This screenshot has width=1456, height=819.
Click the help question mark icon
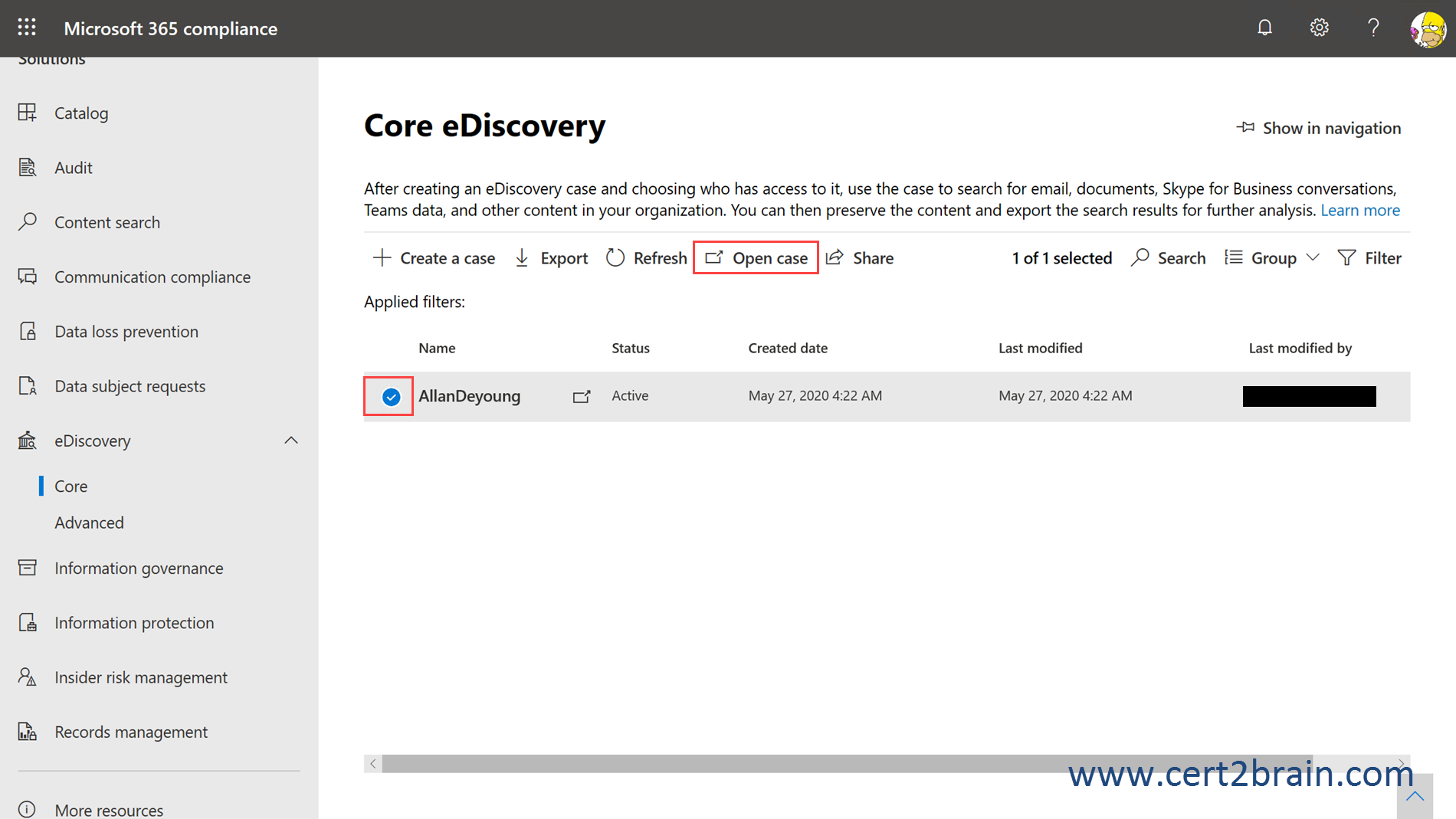[x=1373, y=28]
